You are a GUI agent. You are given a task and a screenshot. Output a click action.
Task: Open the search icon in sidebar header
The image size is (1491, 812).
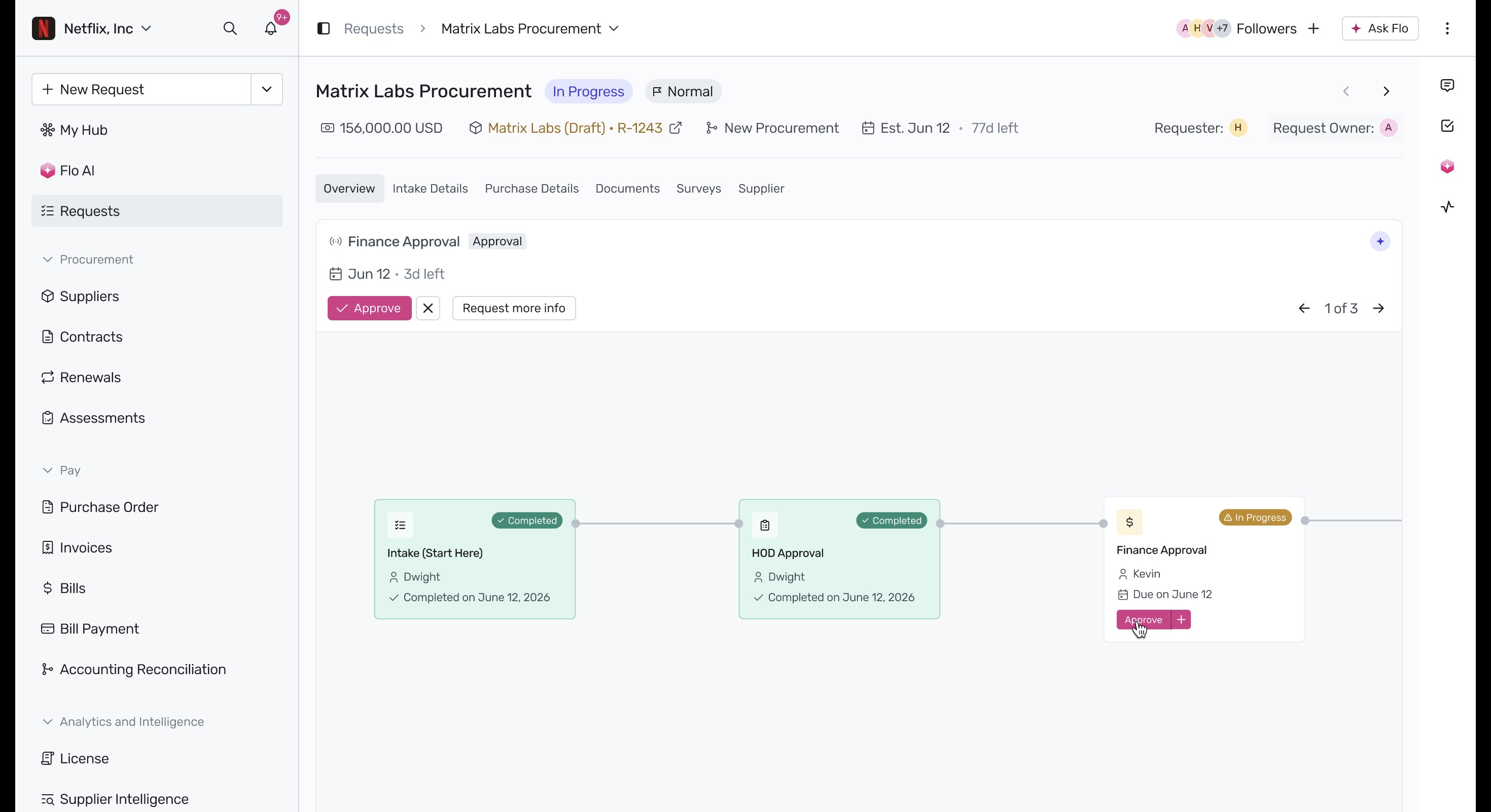[x=230, y=28]
